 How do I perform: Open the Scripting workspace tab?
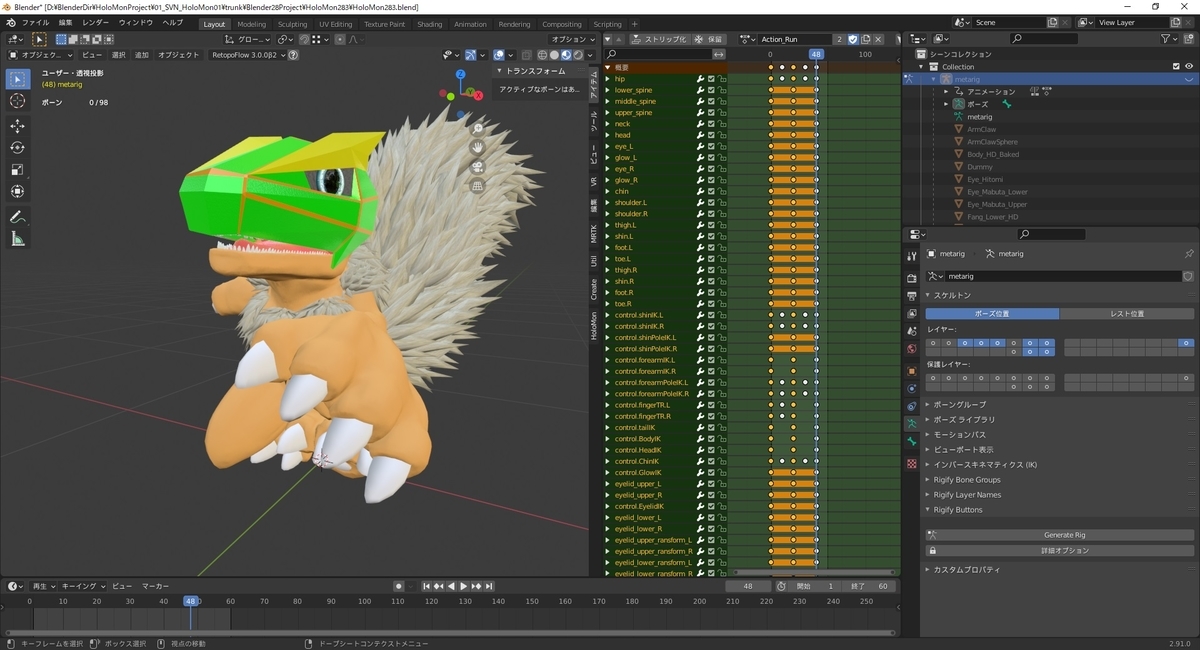607,24
